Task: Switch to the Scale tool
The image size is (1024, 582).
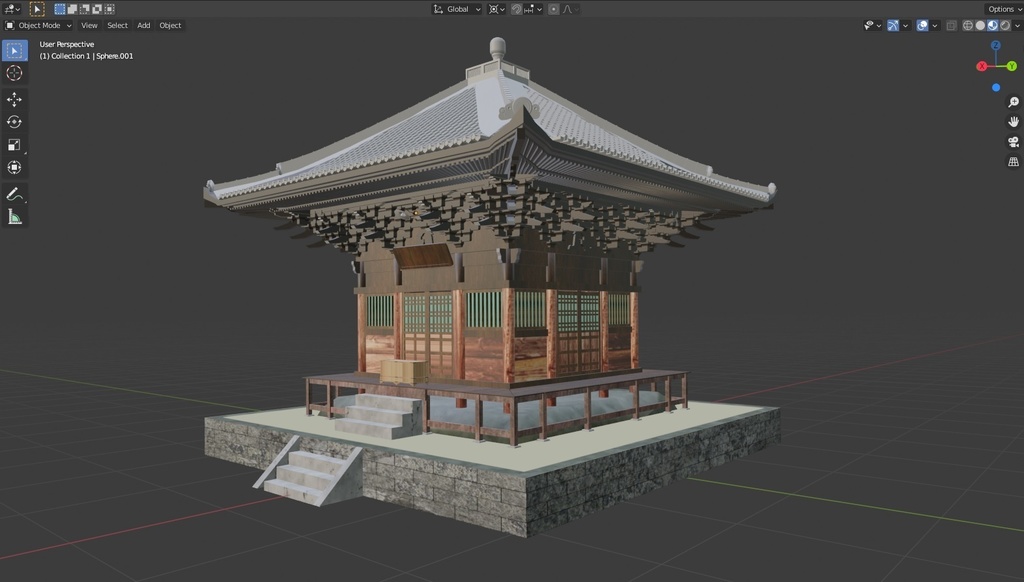Action: [14, 145]
